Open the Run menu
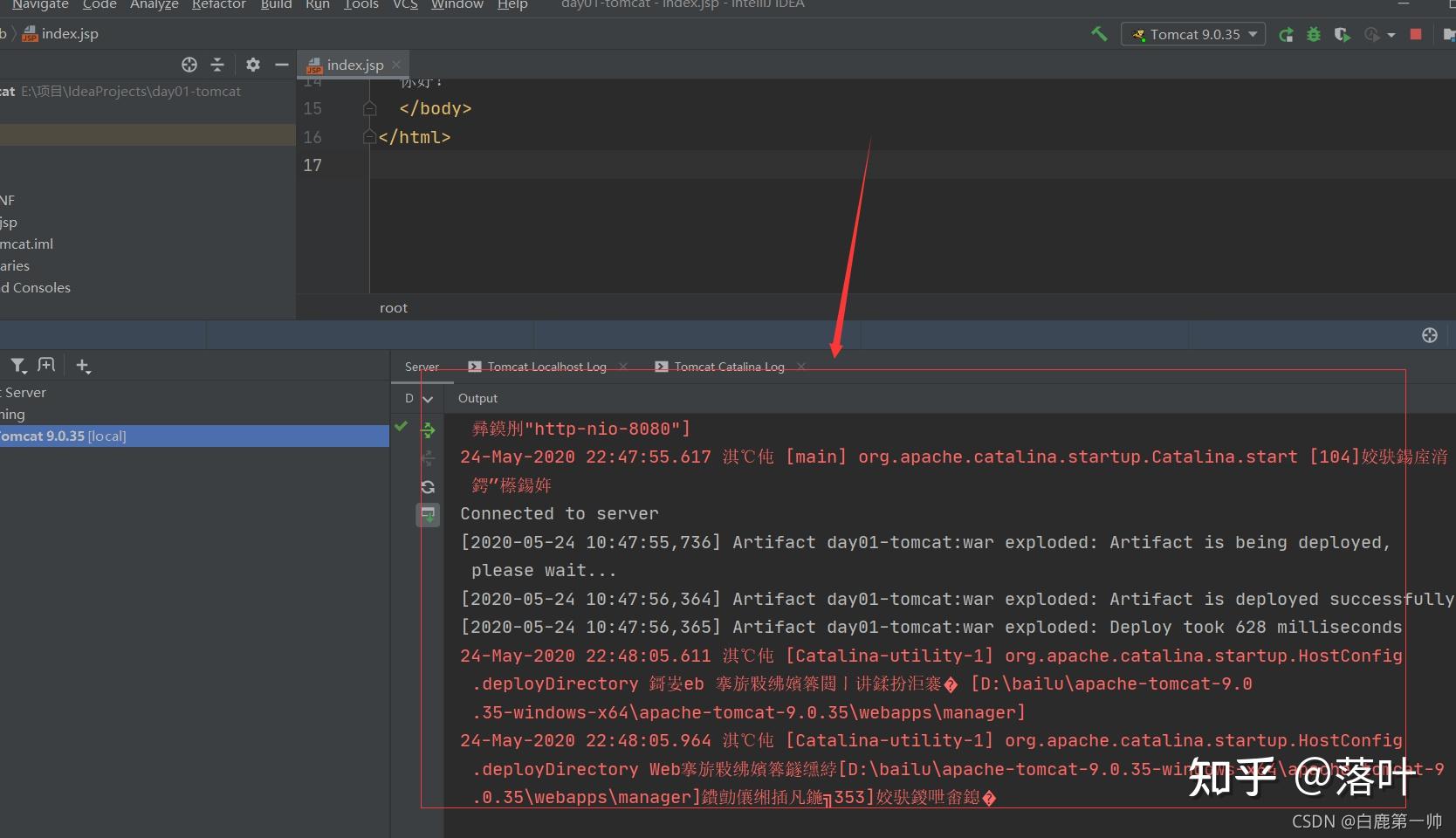Screen dimensions: 1456x838 [318, 4]
